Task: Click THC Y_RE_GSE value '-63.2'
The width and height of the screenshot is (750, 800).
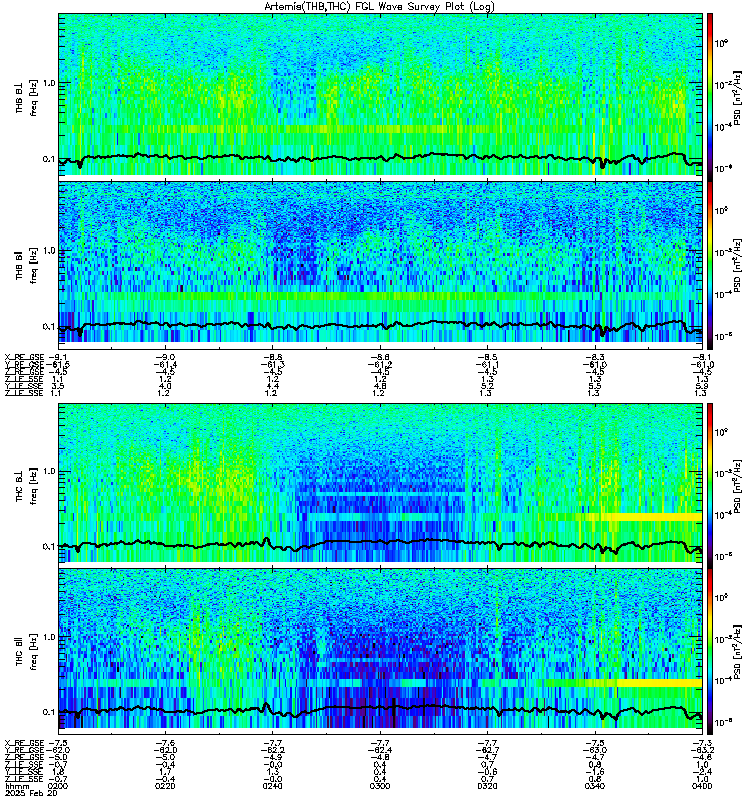Action: (702, 750)
